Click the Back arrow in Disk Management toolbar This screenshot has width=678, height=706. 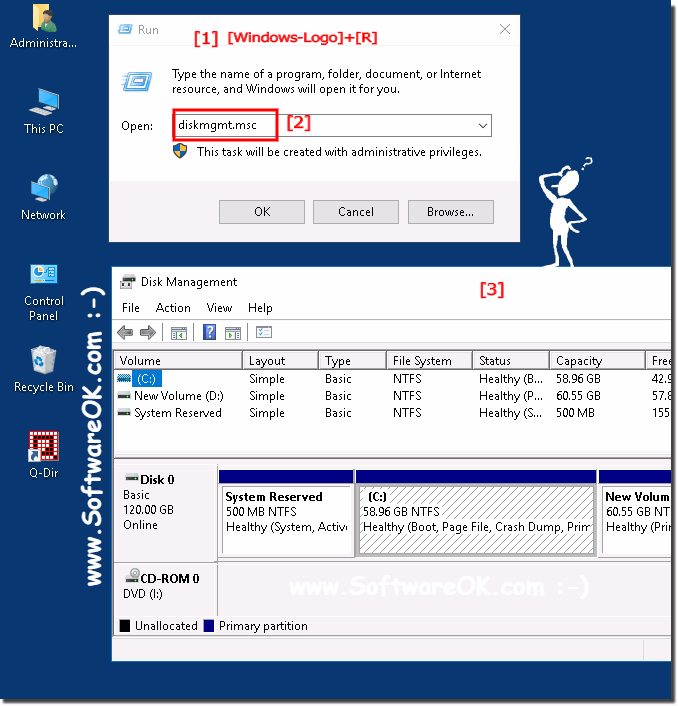pos(125,333)
